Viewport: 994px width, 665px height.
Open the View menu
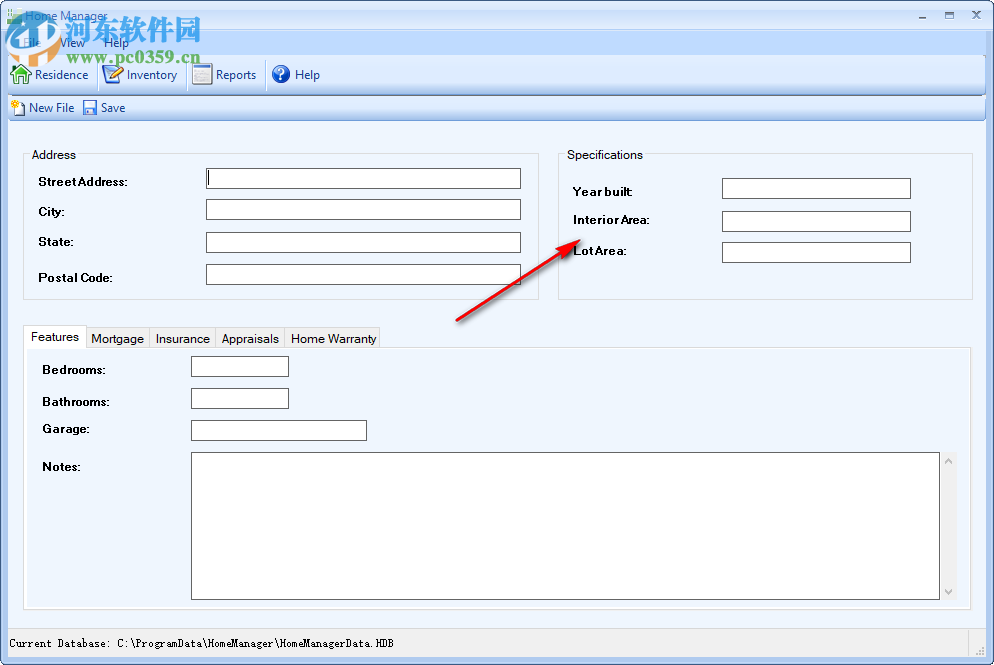coord(71,42)
